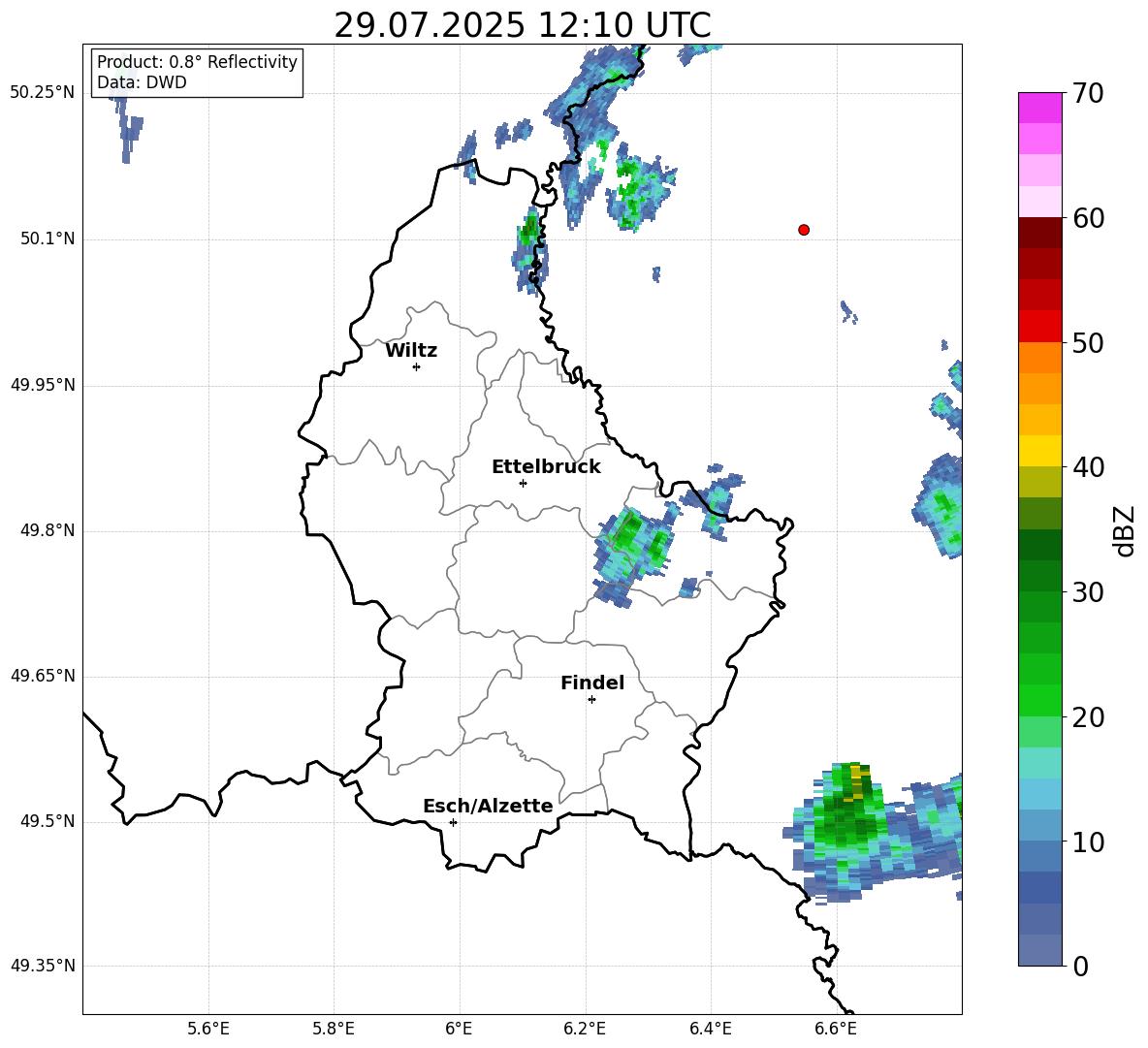Viewport: 1148px width, 1048px height.
Task: Click the Findel station cross marker
Action: pyautogui.click(x=591, y=700)
